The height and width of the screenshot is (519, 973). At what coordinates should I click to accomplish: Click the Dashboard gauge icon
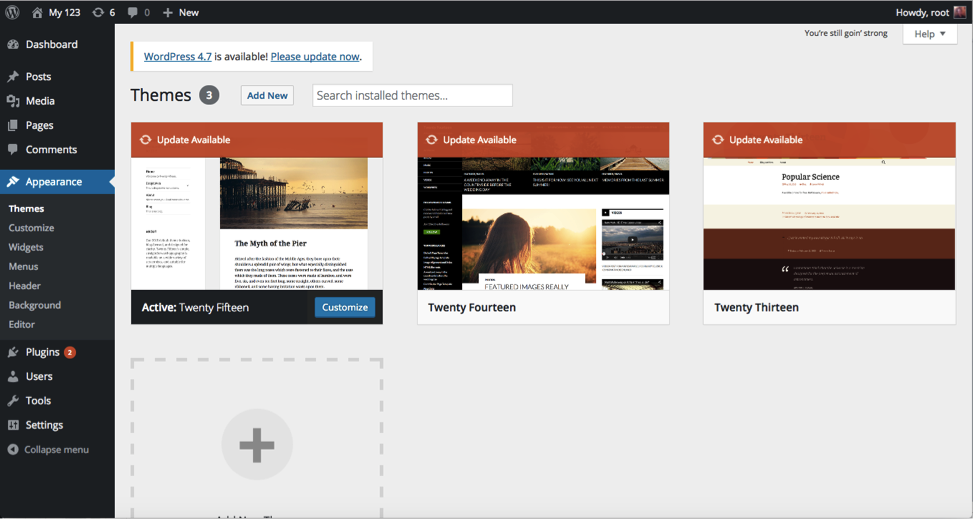(13, 45)
